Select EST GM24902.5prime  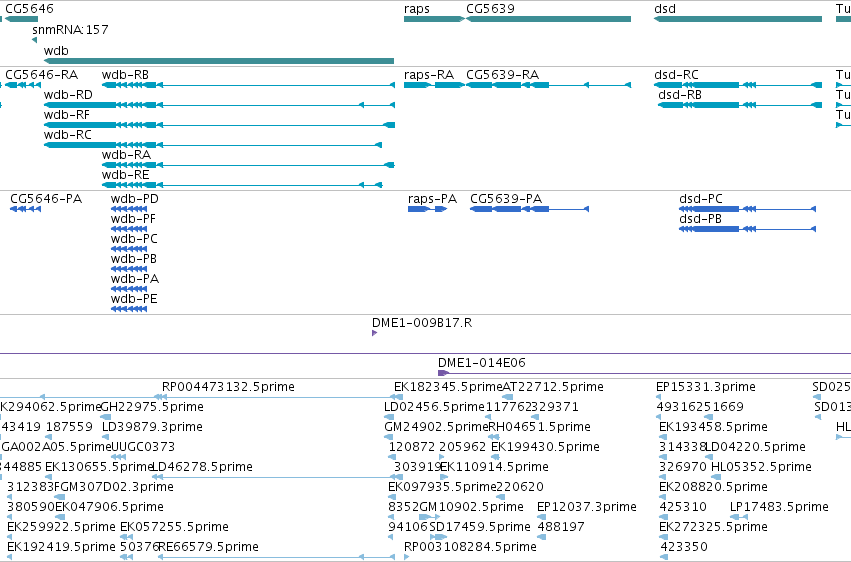pos(436,427)
